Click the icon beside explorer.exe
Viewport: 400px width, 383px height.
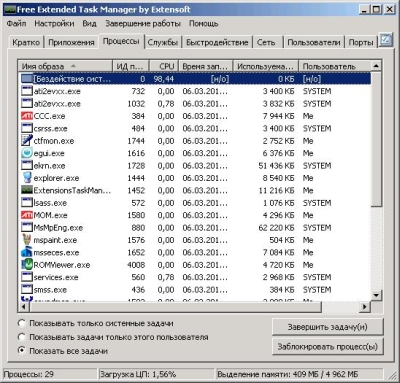pyautogui.click(x=27, y=178)
